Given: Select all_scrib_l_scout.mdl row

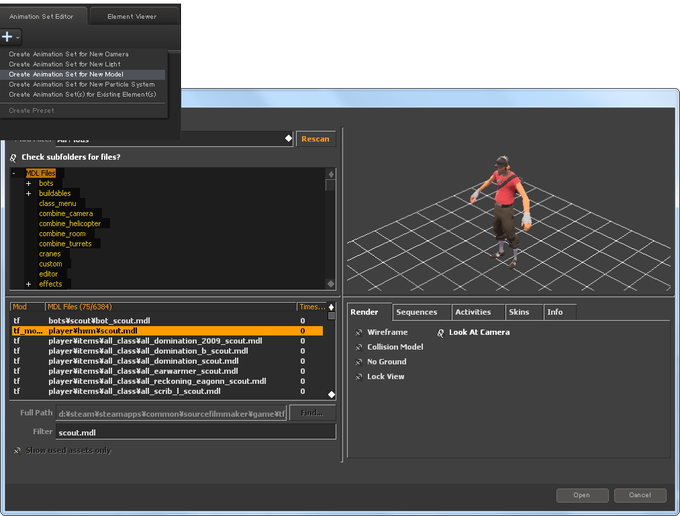Looking at the screenshot, I should point(167,391).
